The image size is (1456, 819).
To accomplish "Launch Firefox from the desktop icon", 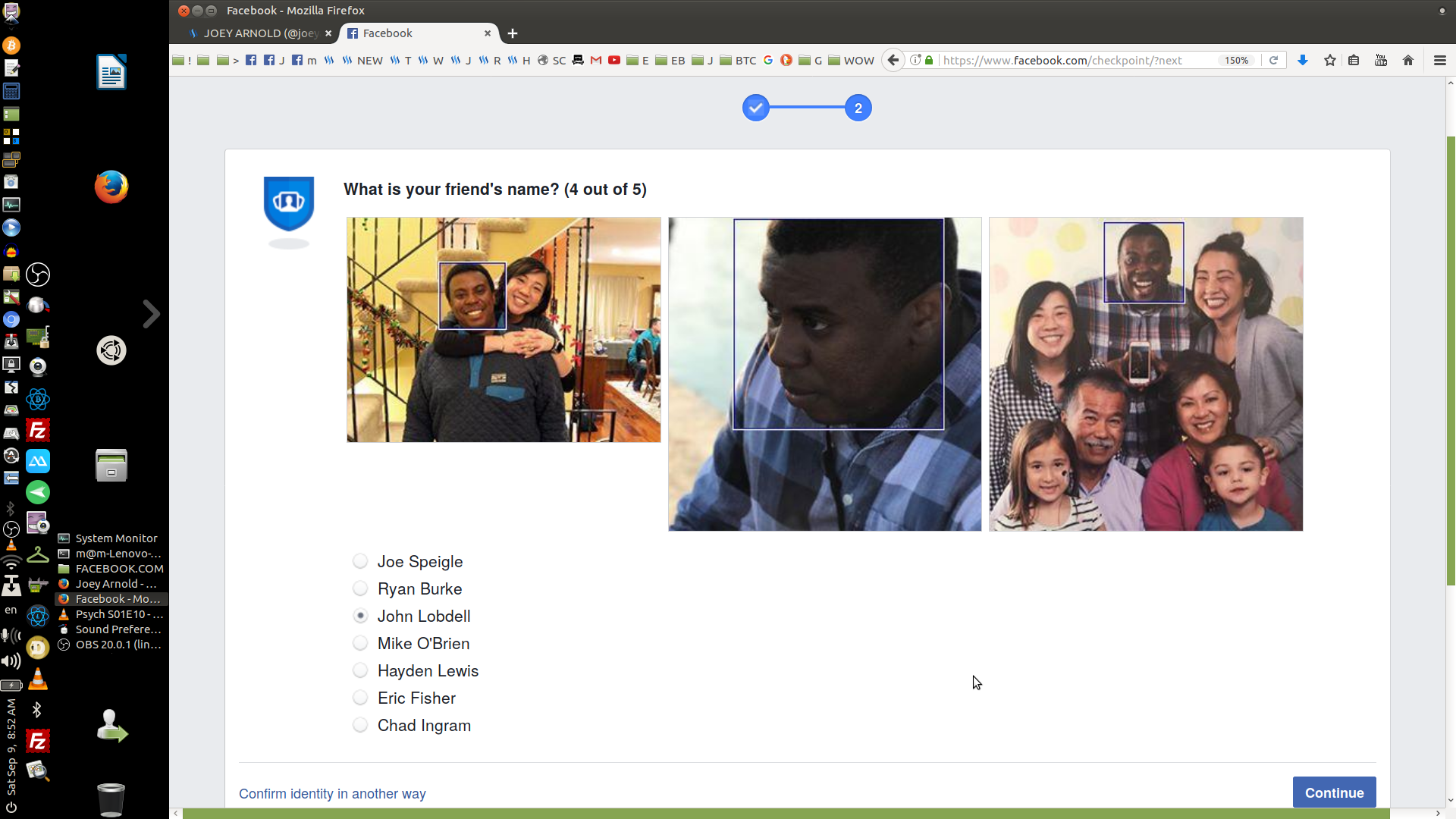I will coord(111,187).
